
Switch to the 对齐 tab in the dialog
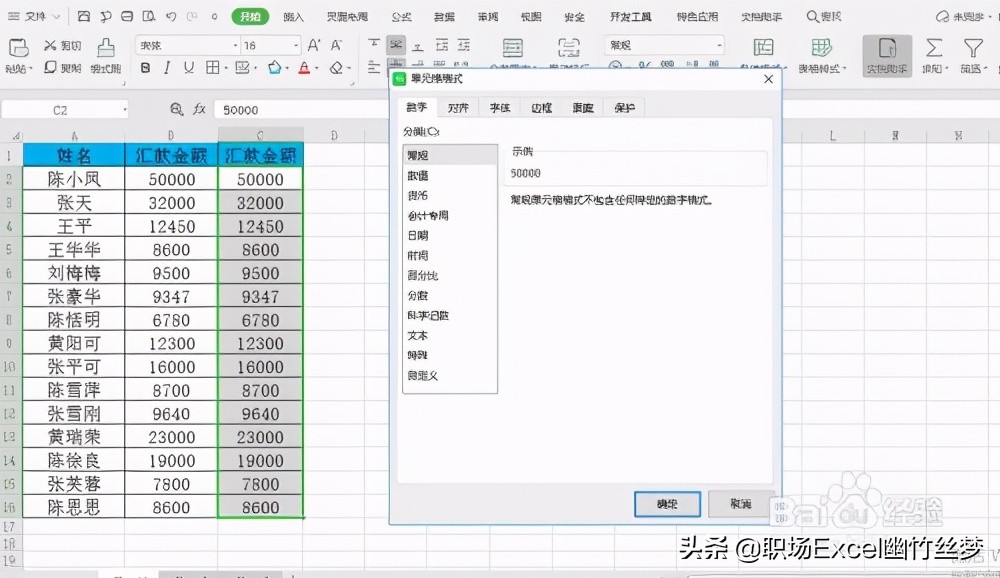(458, 107)
